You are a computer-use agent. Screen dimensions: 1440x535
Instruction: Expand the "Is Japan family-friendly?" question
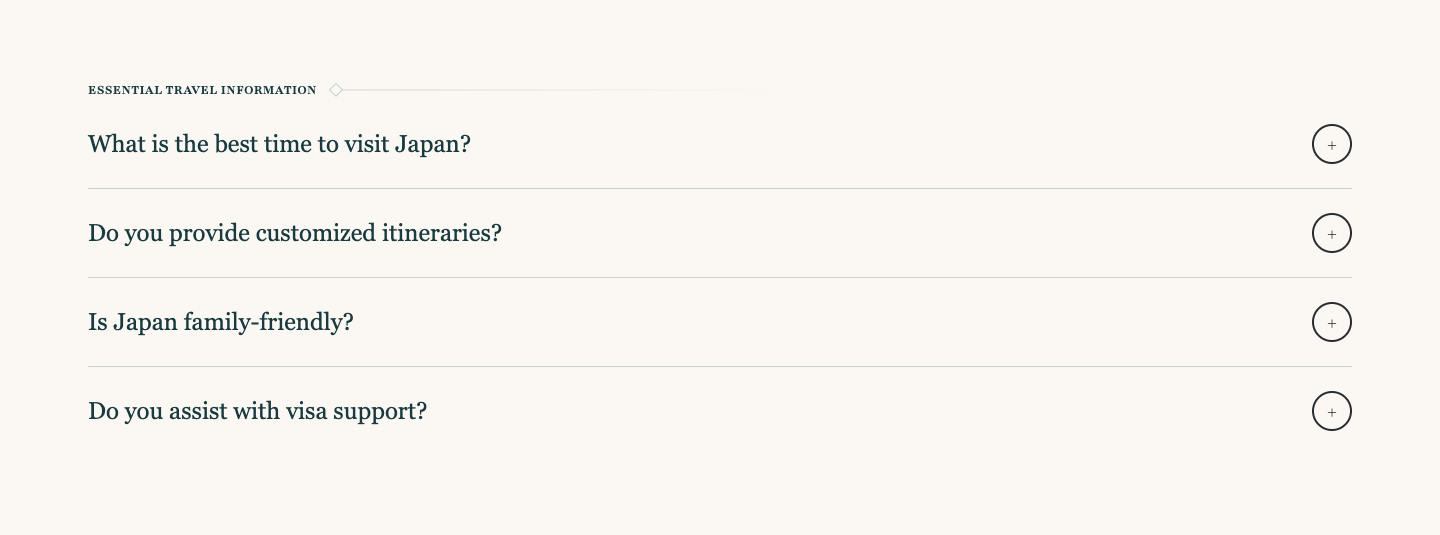tap(220, 322)
